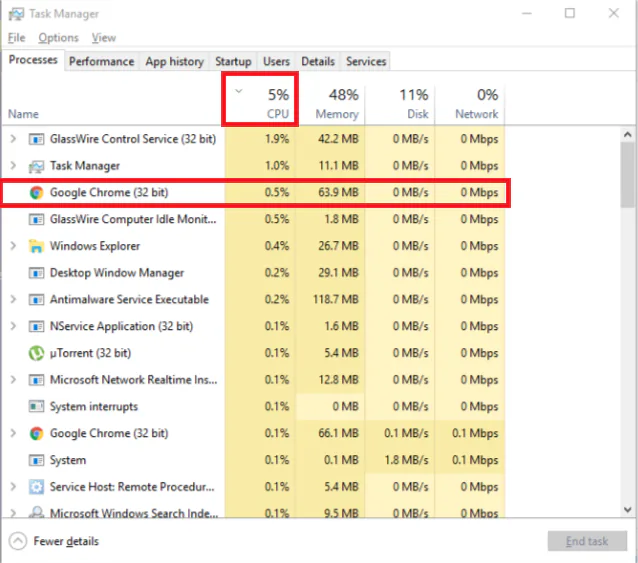
Task: Click the End task button
Action: click(587, 541)
